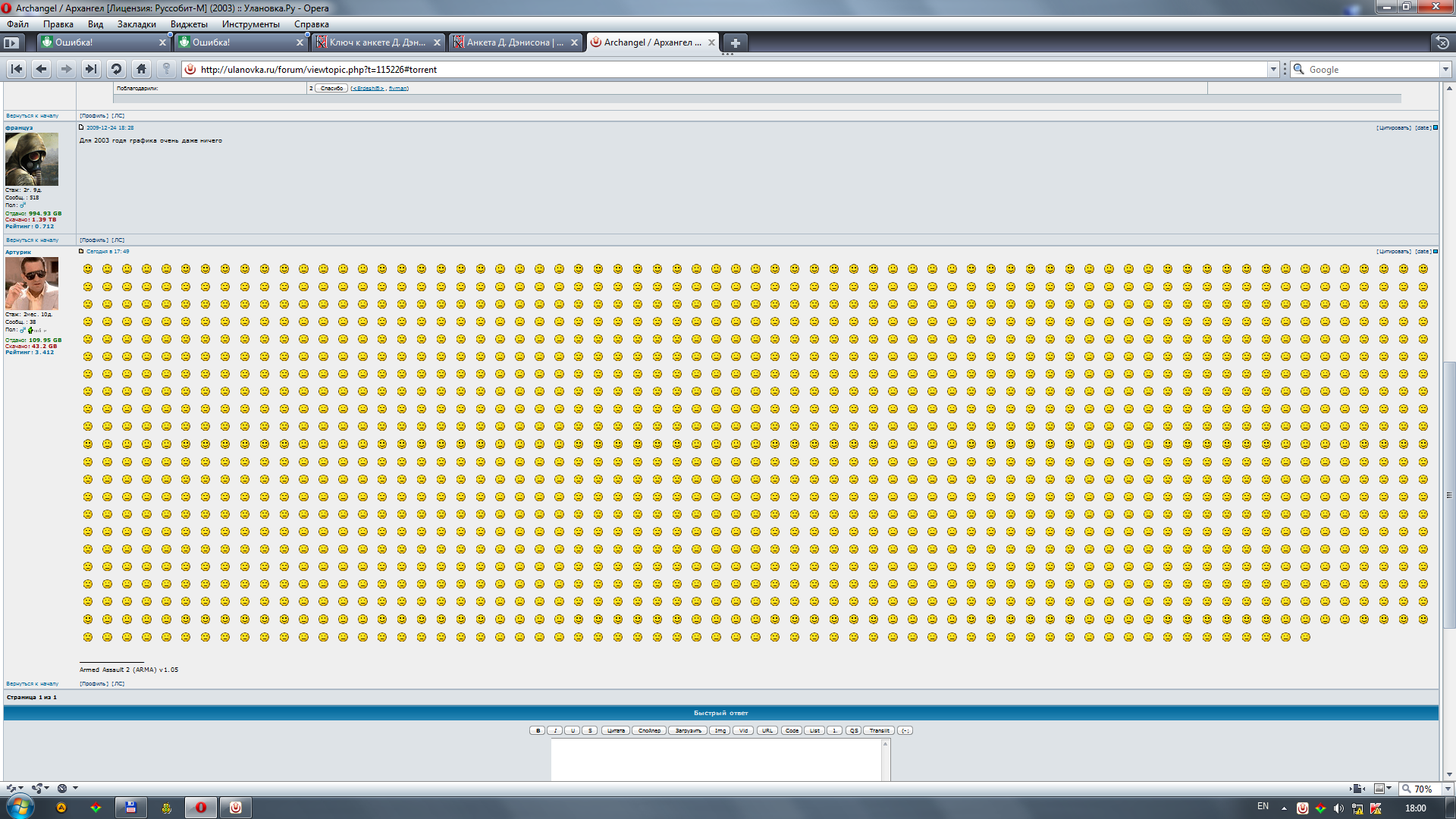1456x819 pixels.
Task: Click the Back navigation arrow
Action: coord(41,69)
